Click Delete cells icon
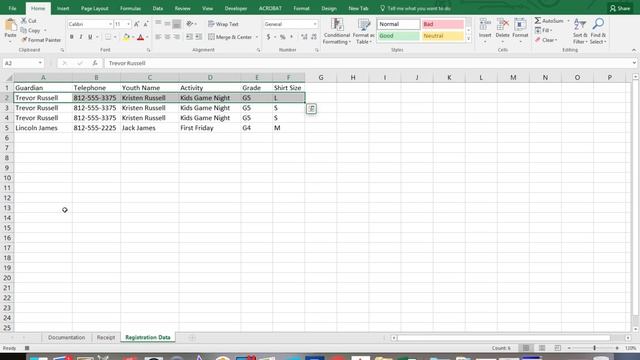 tap(502, 25)
